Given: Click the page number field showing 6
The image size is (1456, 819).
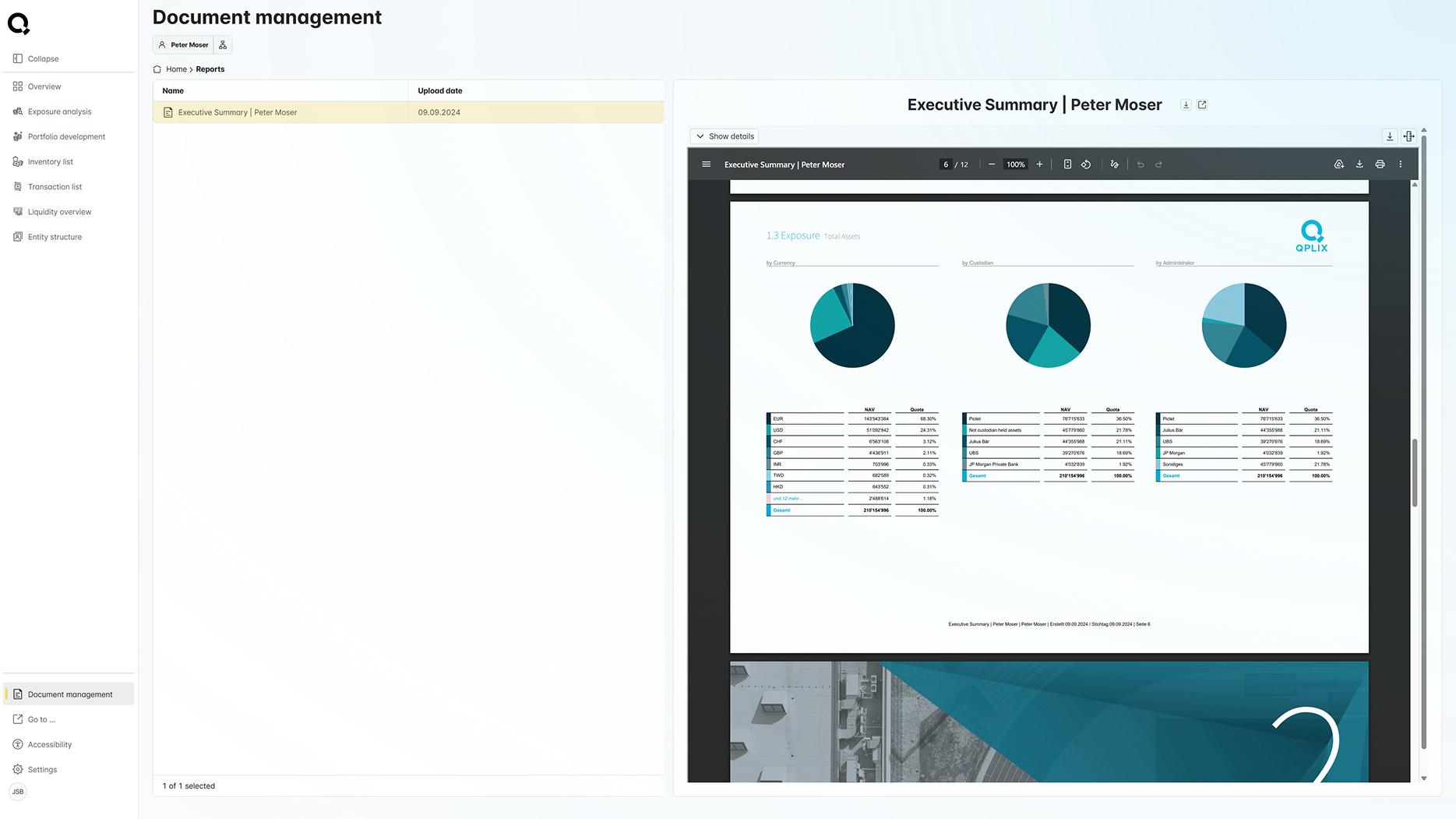Looking at the screenshot, I should pos(946,164).
